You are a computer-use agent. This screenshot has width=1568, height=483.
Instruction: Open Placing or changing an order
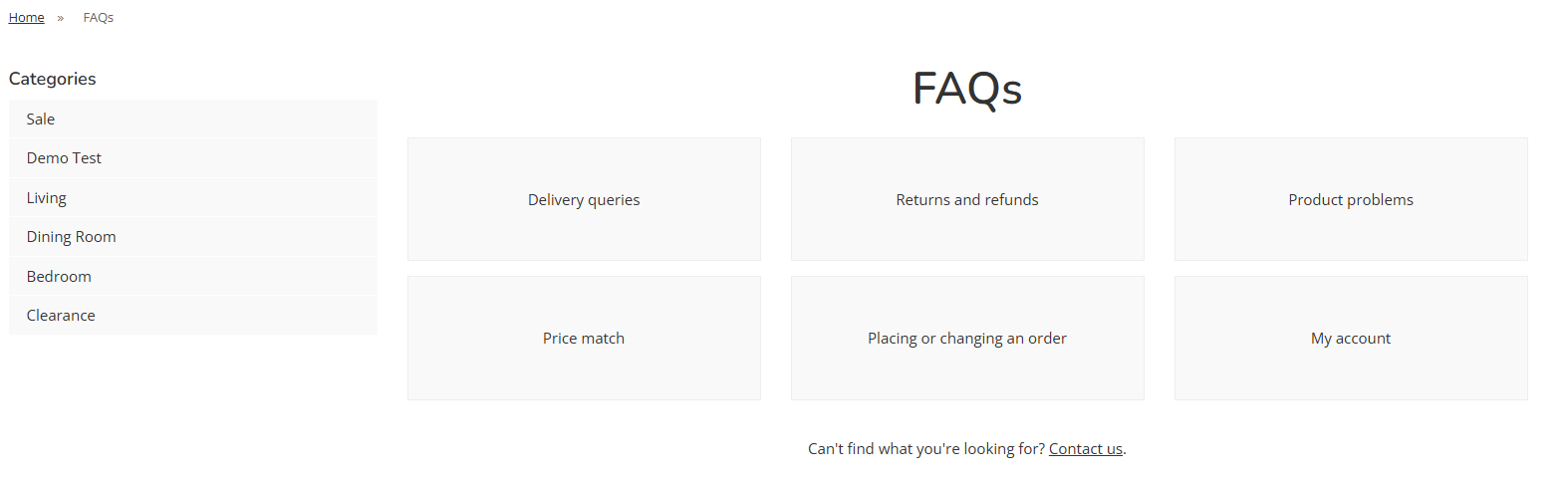click(966, 339)
